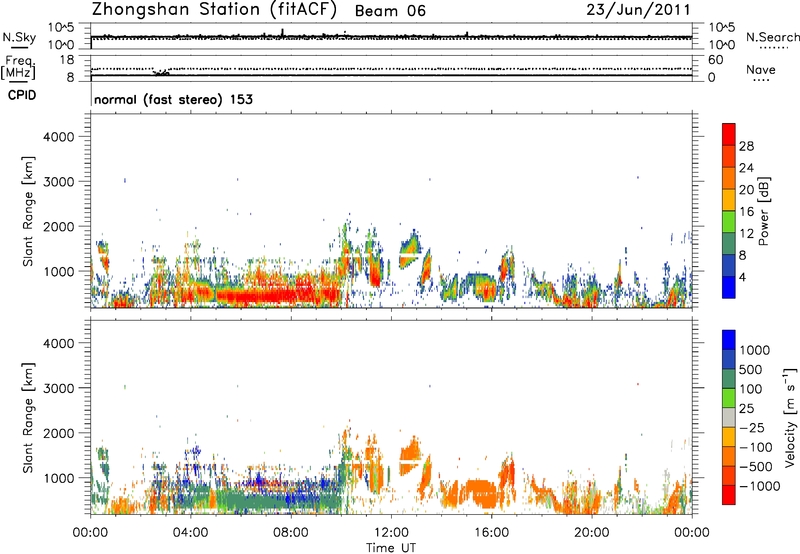Viewport: 800px width, 554px height.
Task: Click the 'CPID' label
Action: coord(22,95)
